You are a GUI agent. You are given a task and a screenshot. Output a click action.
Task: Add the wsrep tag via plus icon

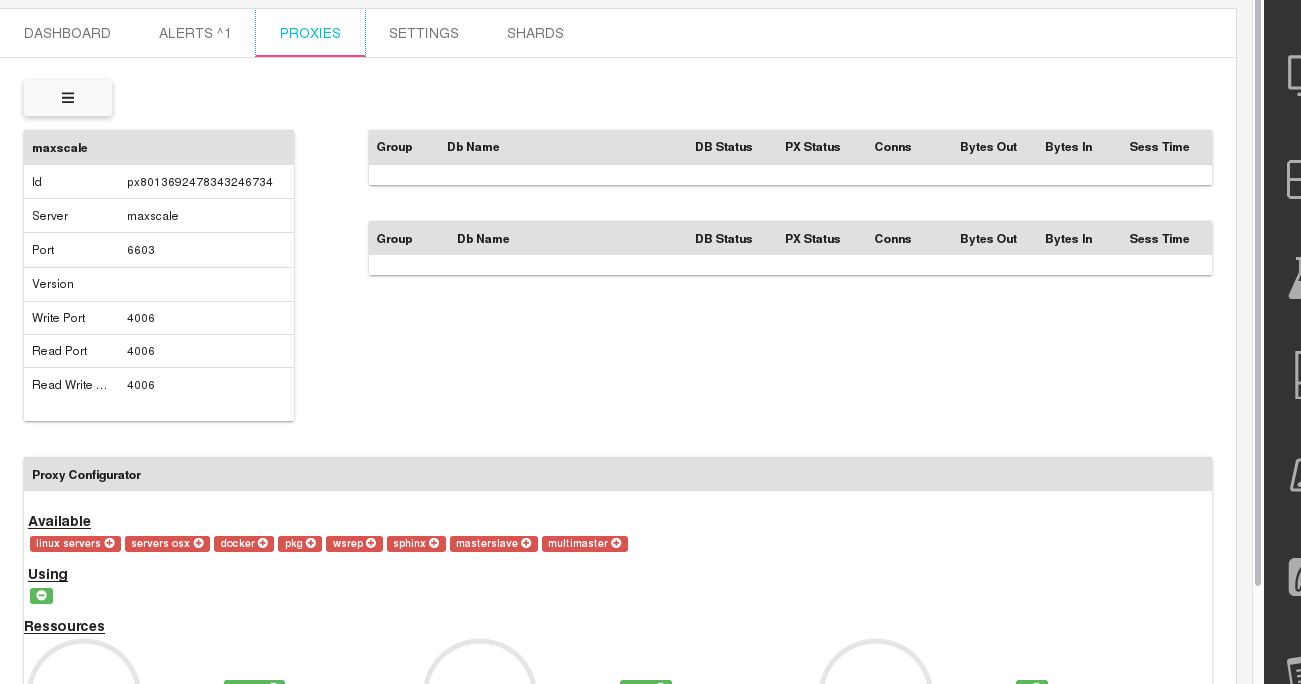(371, 544)
